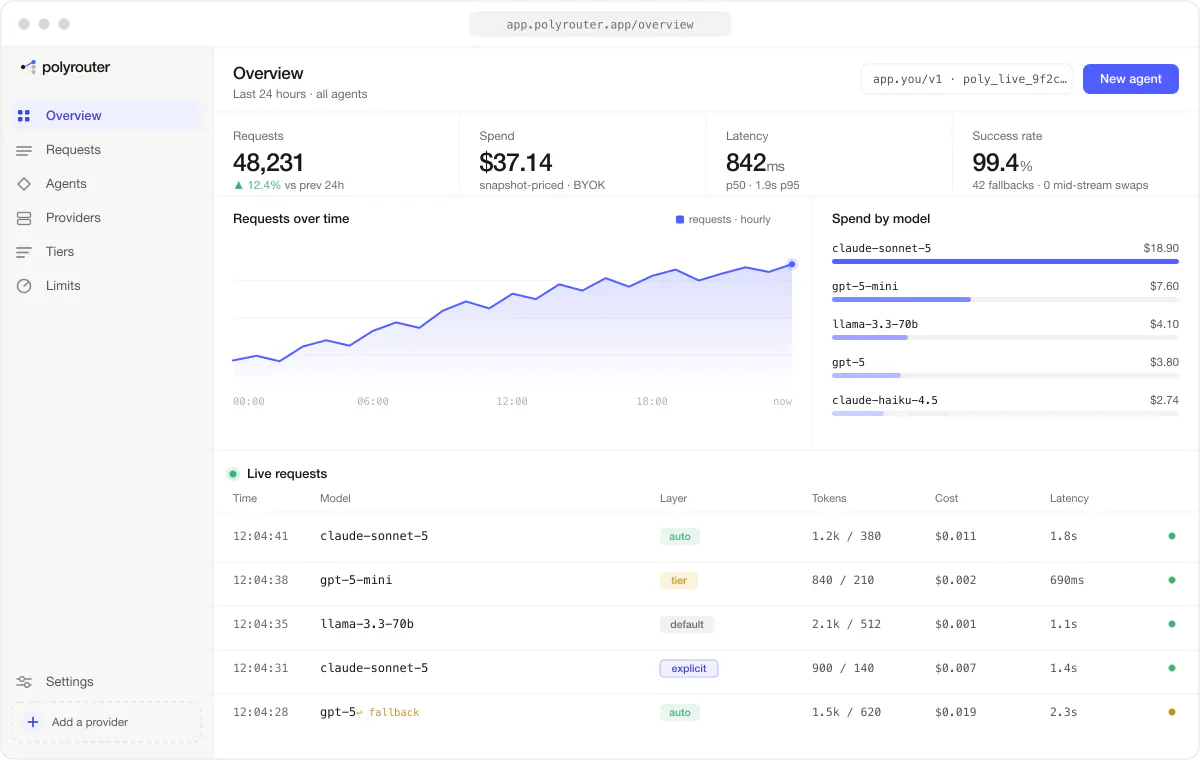
Task: Click the Model column header
Action: pyautogui.click(x=335, y=498)
